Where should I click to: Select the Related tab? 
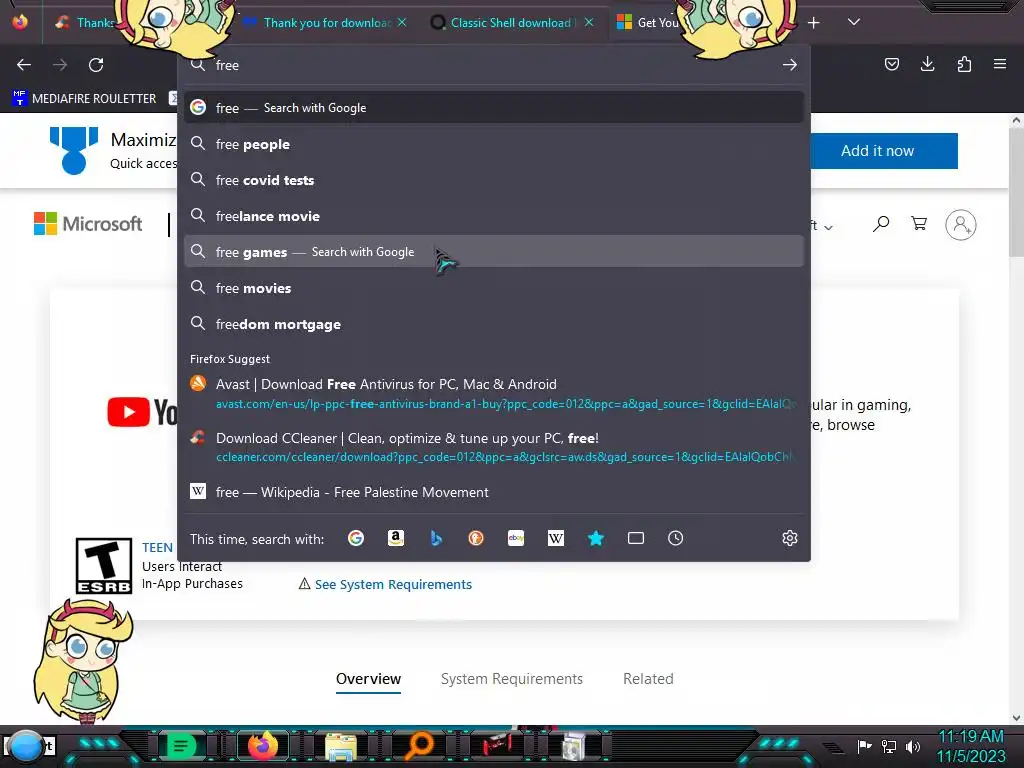tap(648, 679)
